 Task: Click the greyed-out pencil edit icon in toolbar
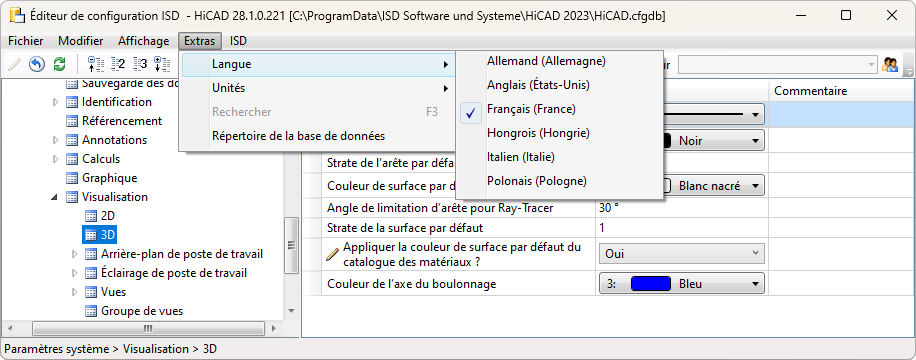pos(14,64)
